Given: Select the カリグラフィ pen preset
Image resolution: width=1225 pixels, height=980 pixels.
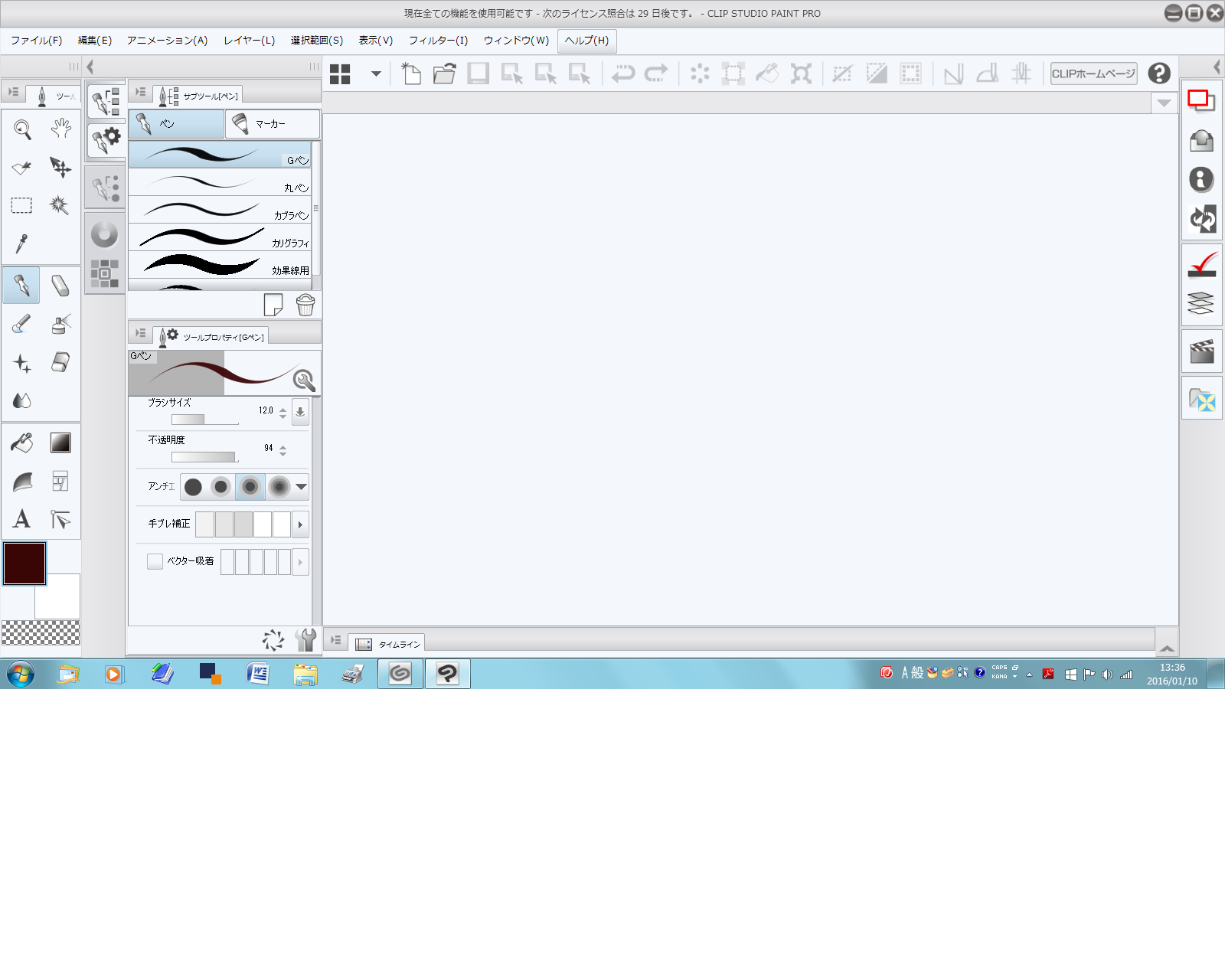Looking at the screenshot, I should click(220, 237).
